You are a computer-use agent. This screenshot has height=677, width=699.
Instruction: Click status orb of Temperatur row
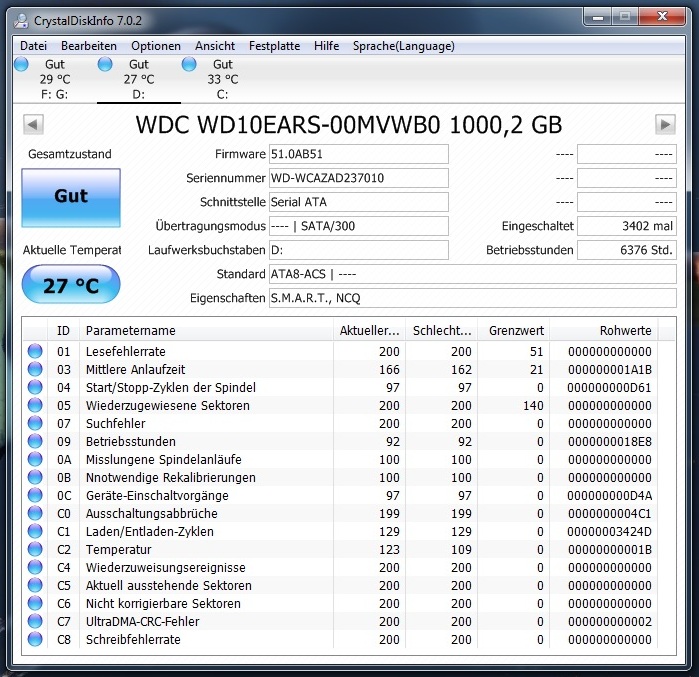[35, 549]
